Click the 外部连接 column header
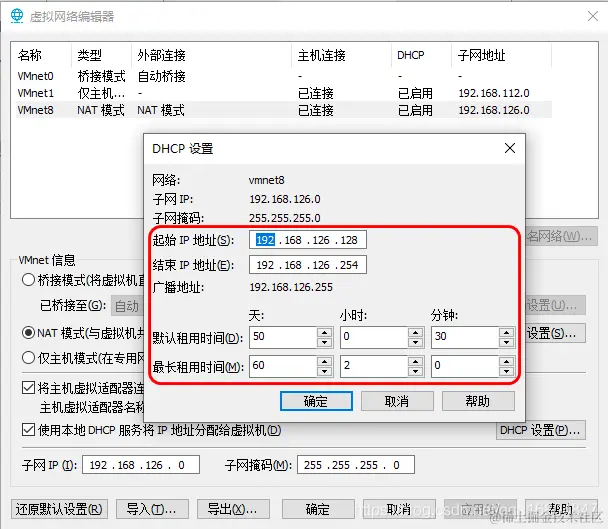This screenshot has width=608, height=529. [211, 55]
